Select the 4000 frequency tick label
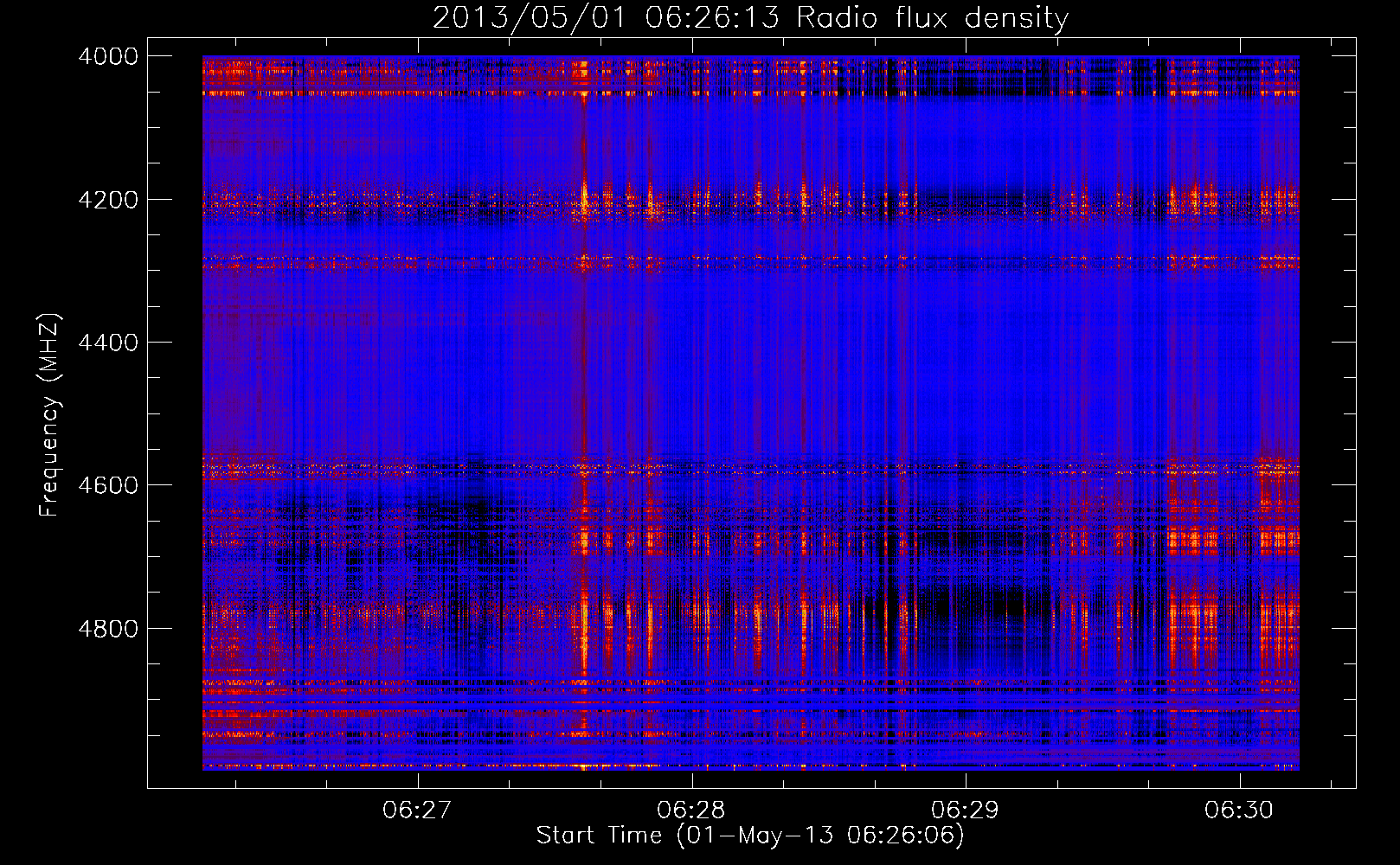1400x865 pixels. point(107,56)
